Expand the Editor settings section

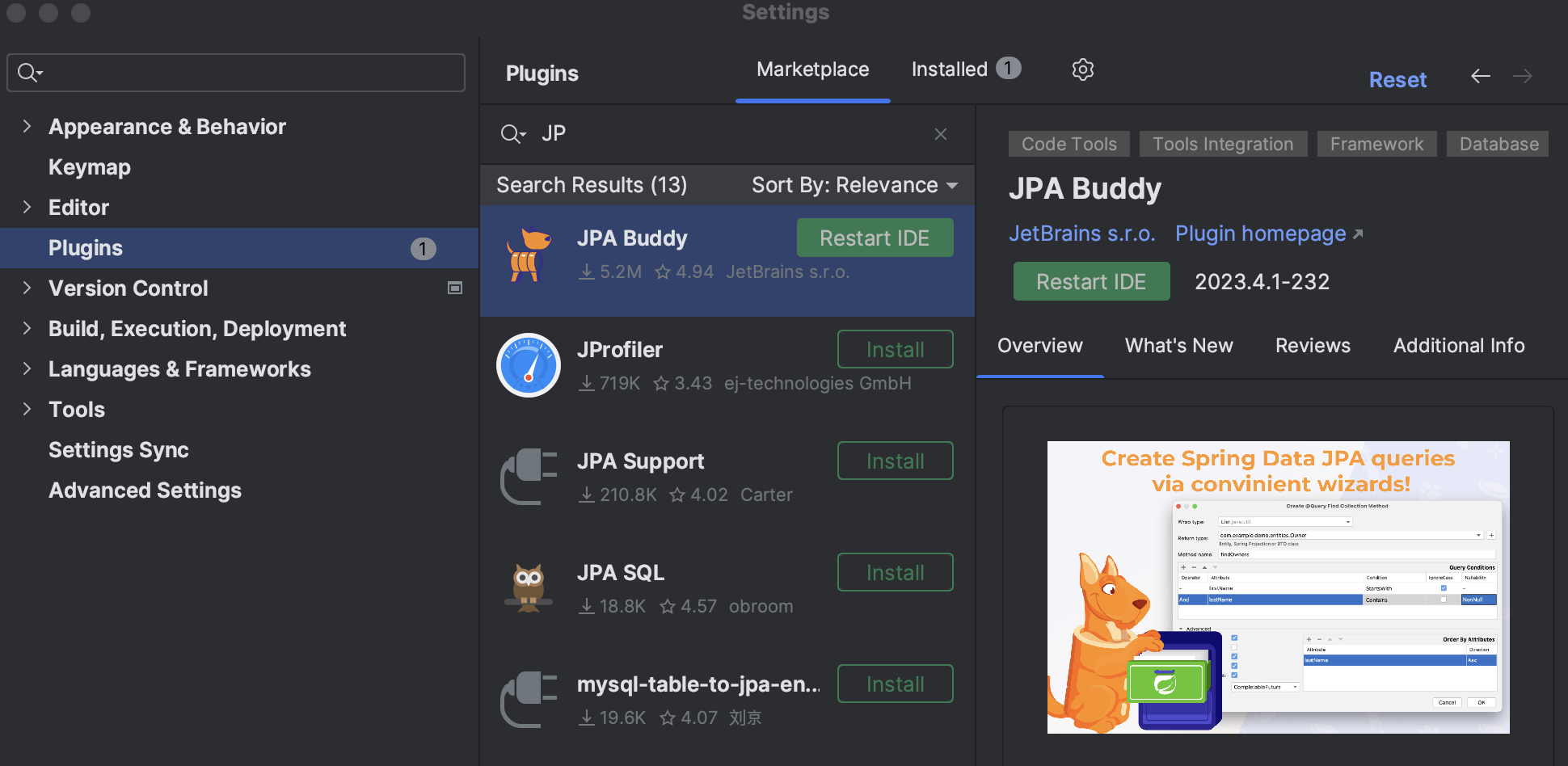(x=27, y=207)
